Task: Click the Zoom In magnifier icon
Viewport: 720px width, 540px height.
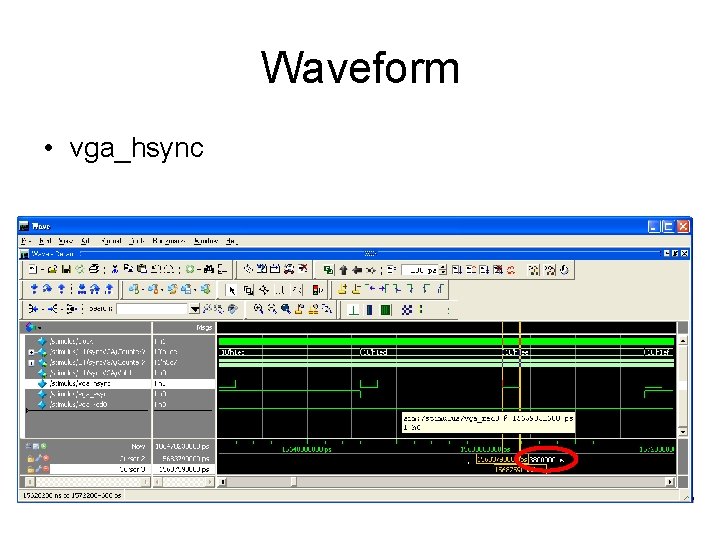Action: point(258,309)
